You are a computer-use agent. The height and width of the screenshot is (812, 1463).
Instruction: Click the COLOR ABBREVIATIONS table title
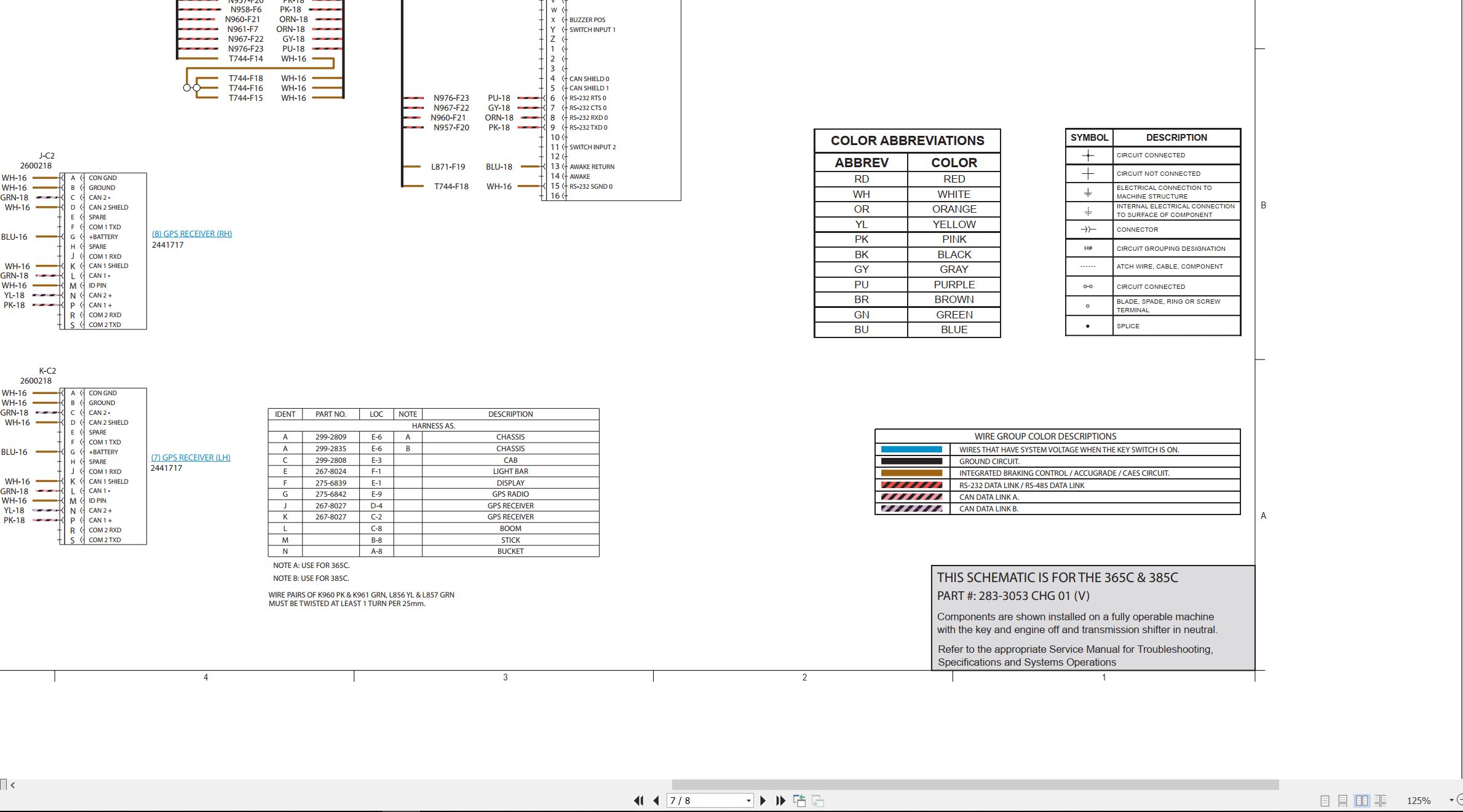pos(907,141)
